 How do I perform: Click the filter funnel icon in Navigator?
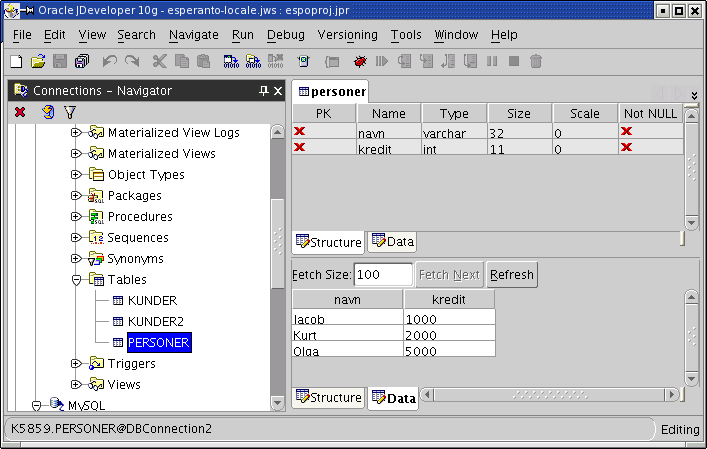pos(70,112)
